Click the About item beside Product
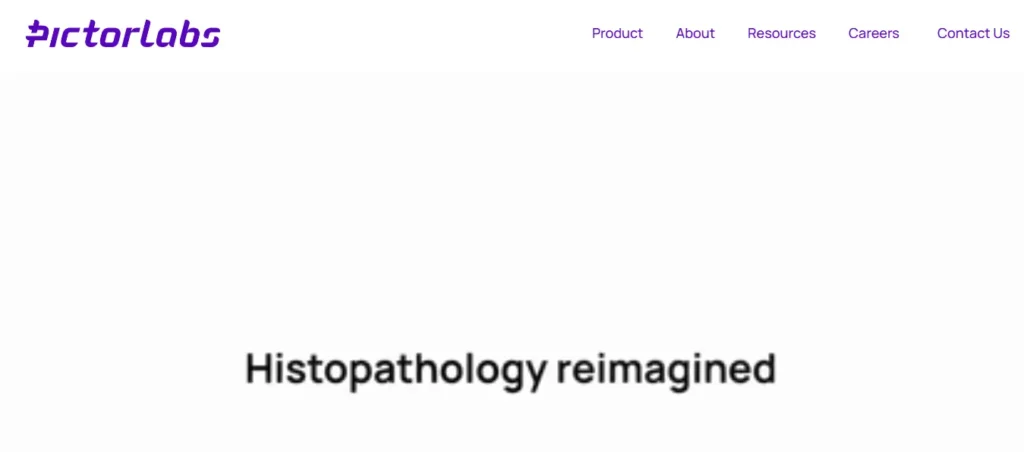1024x452 pixels. (695, 33)
